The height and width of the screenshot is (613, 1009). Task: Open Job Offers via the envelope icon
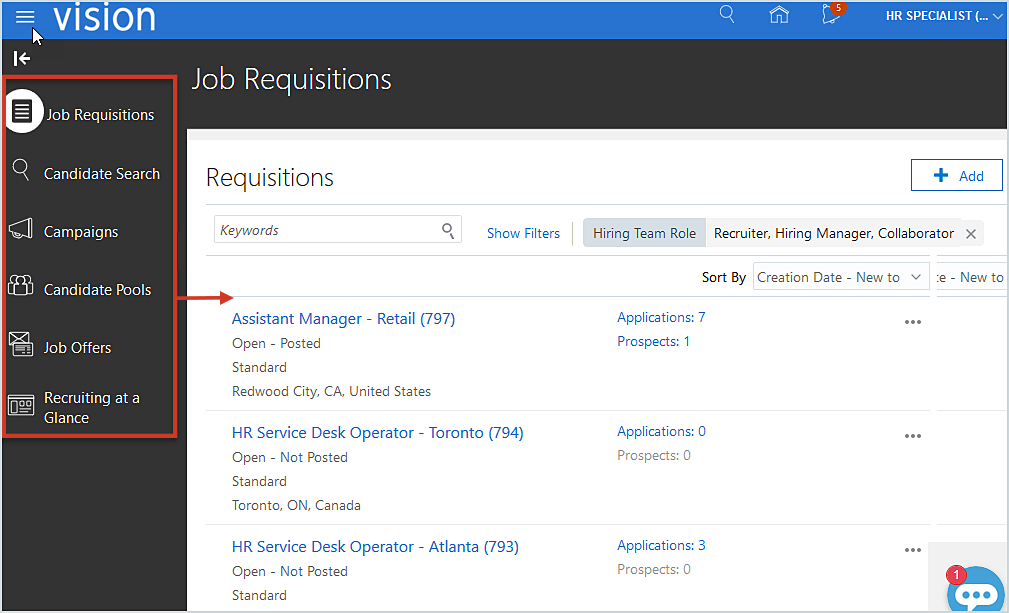pos(20,346)
